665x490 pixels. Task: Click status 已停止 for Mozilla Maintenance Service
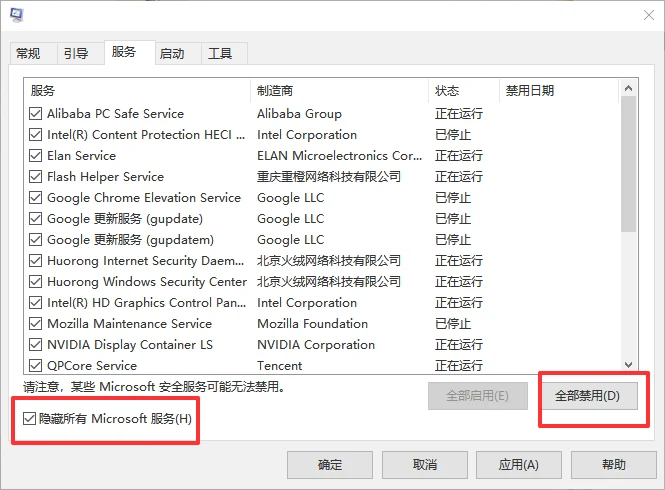[453, 324]
